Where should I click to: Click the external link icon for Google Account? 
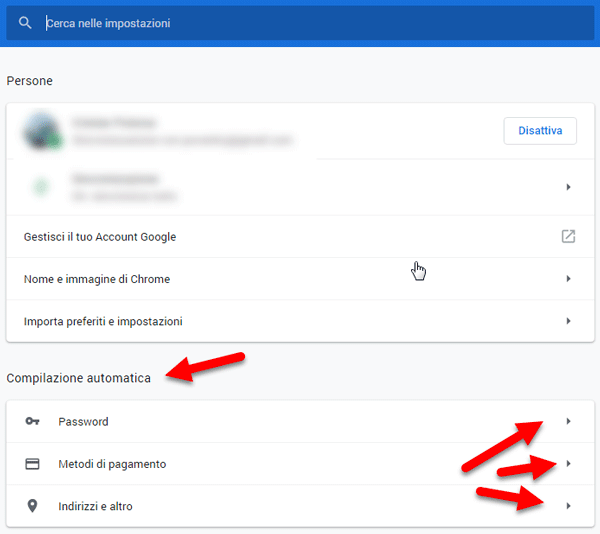[x=568, y=236]
